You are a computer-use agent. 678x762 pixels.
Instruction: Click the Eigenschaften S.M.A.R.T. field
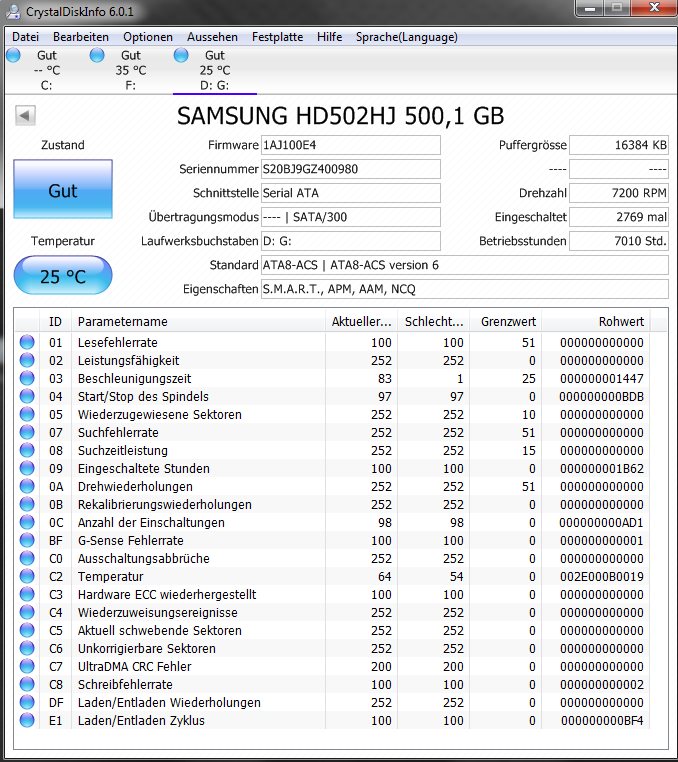(x=465, y=289)
